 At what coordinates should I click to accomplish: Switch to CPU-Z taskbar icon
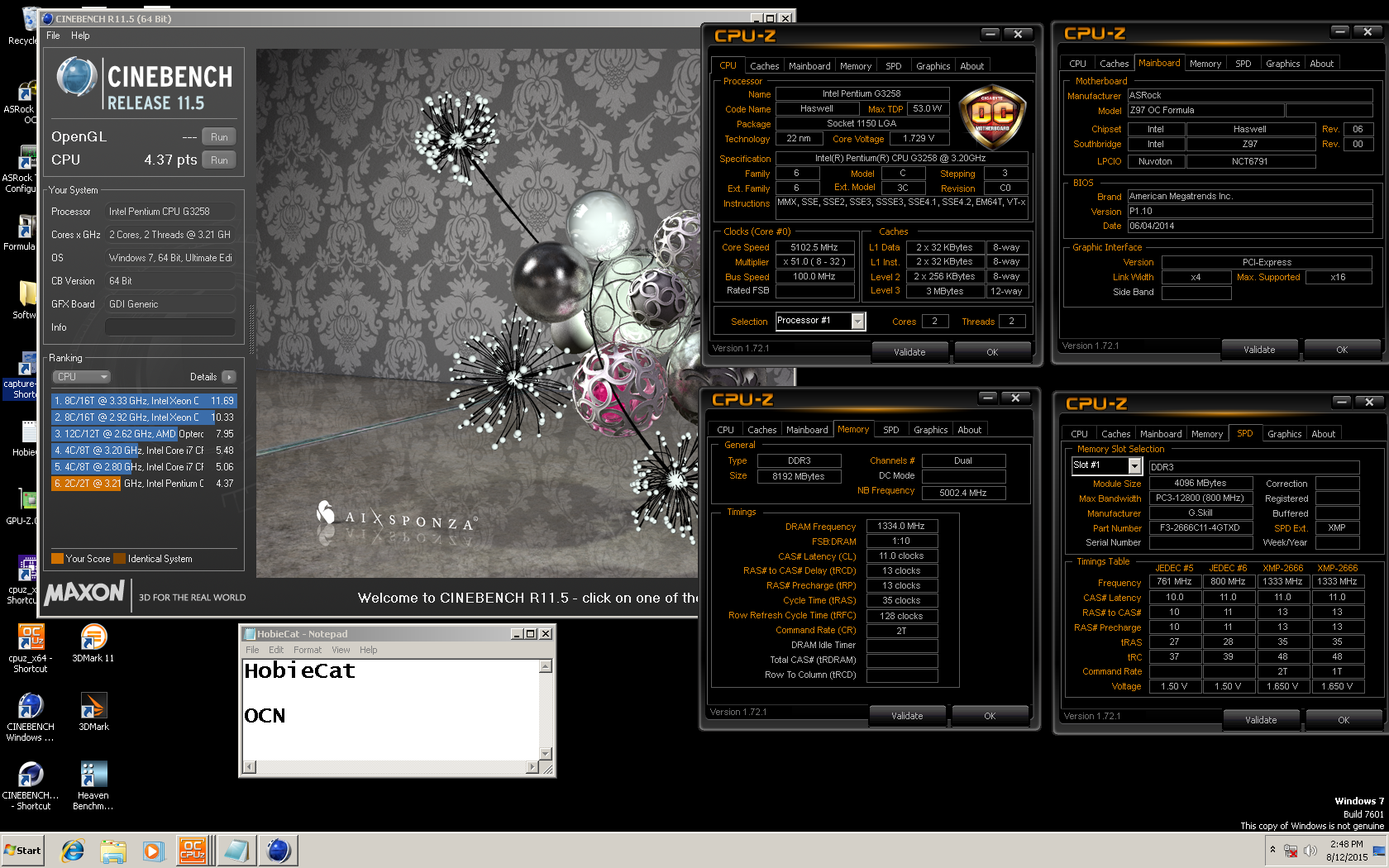(x=193, y=850)
